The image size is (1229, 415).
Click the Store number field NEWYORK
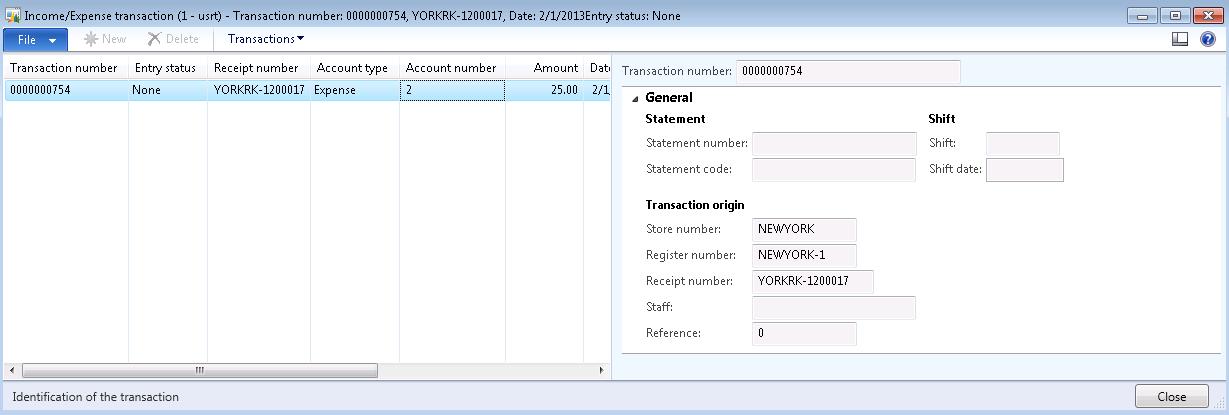coord(804,230)
